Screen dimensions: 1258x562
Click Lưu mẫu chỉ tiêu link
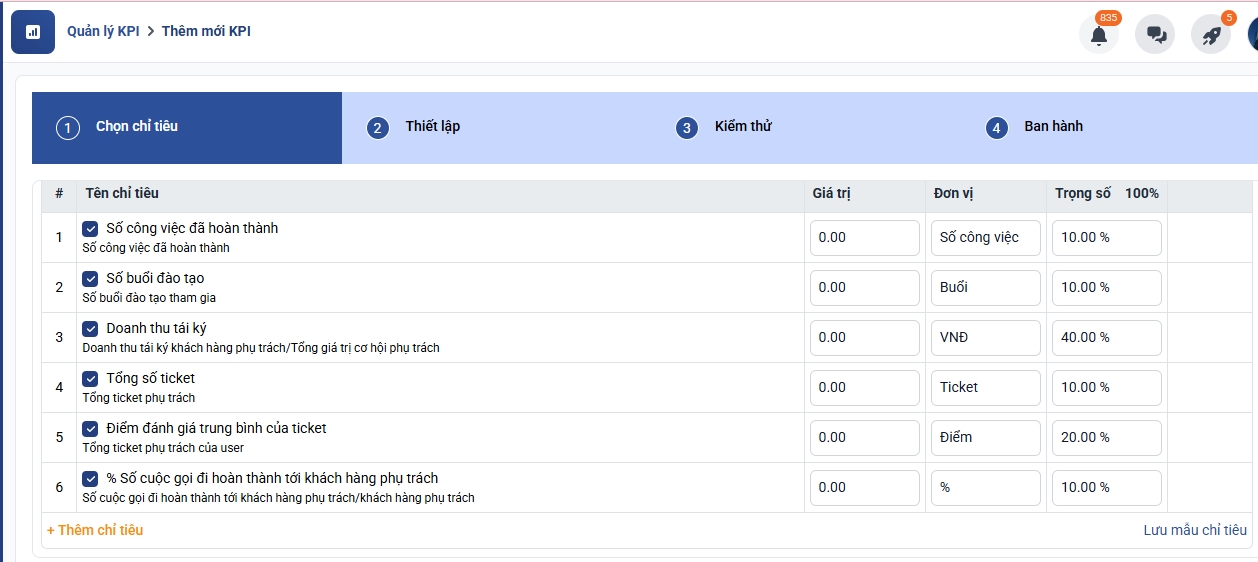[x=1195, y=530]
